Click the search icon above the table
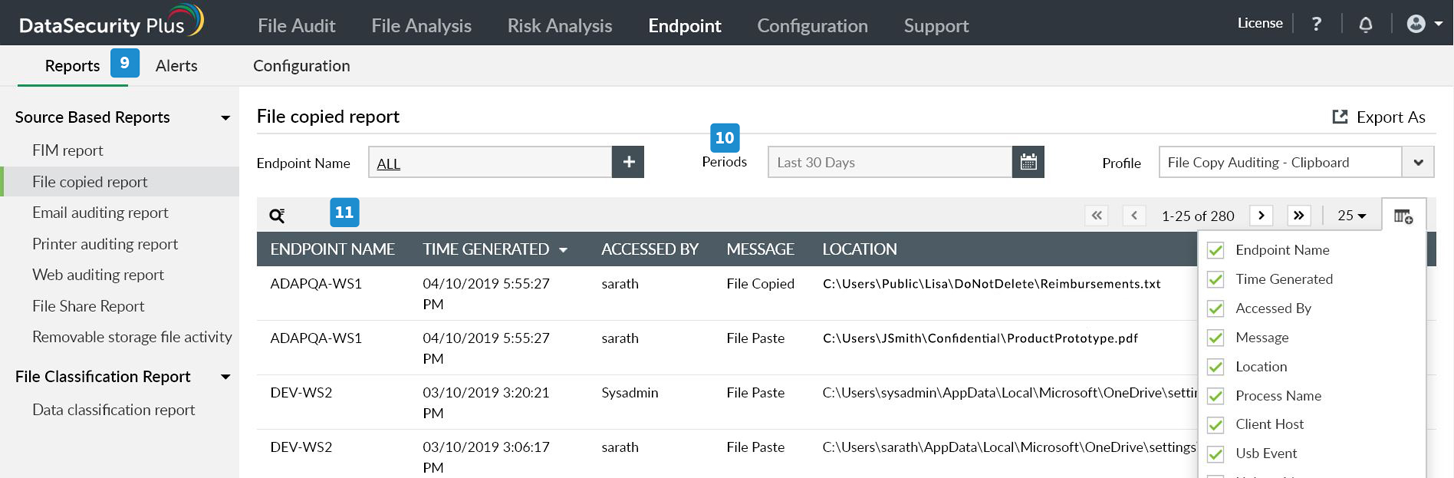1454x478 pixels. click(x=277, y=215)
